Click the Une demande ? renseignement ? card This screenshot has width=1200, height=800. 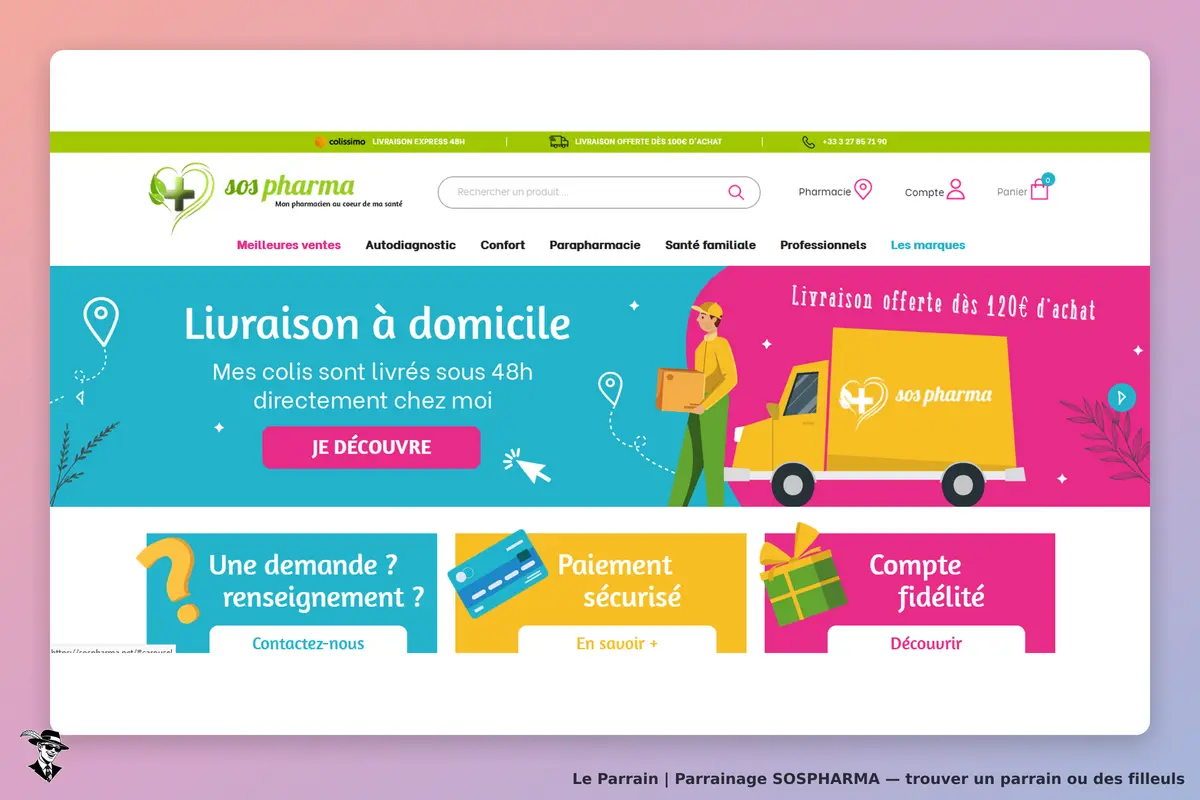(292, 593)
